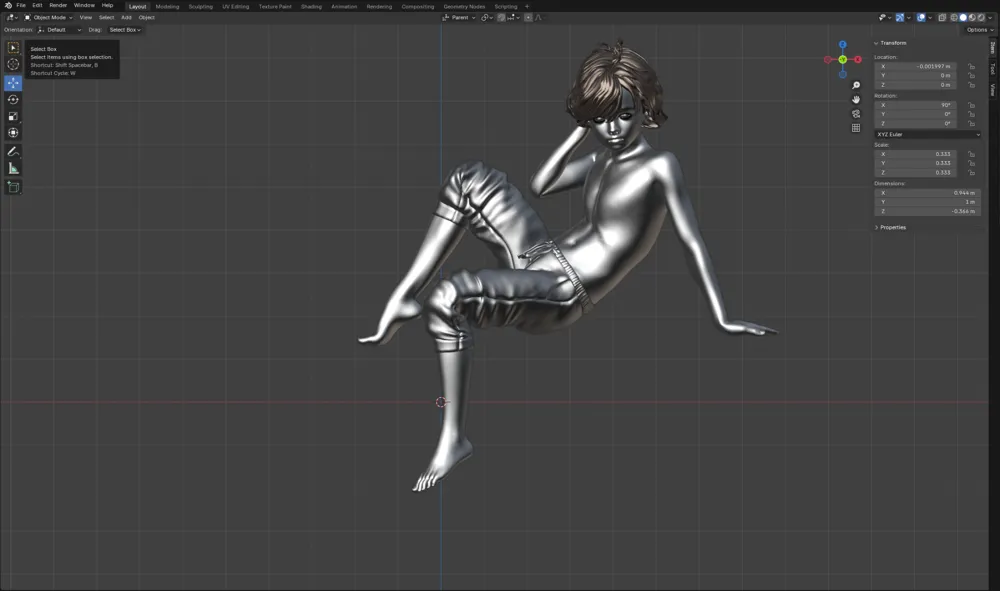
Task: Toggle the camera view icon
Action: coord(856,113)
